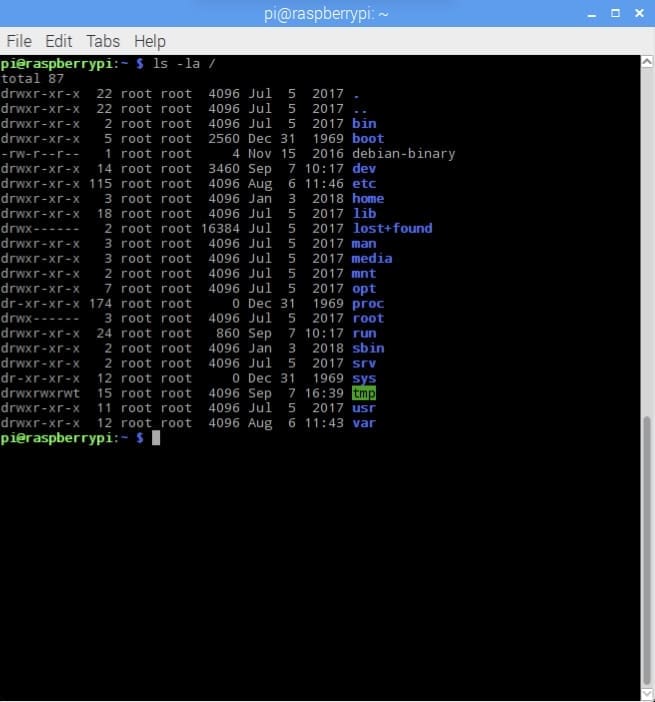Click the 'pi@raspberrypi: ~' window title
The height and width of the screenshot is (702, 655).
[326, 14]
